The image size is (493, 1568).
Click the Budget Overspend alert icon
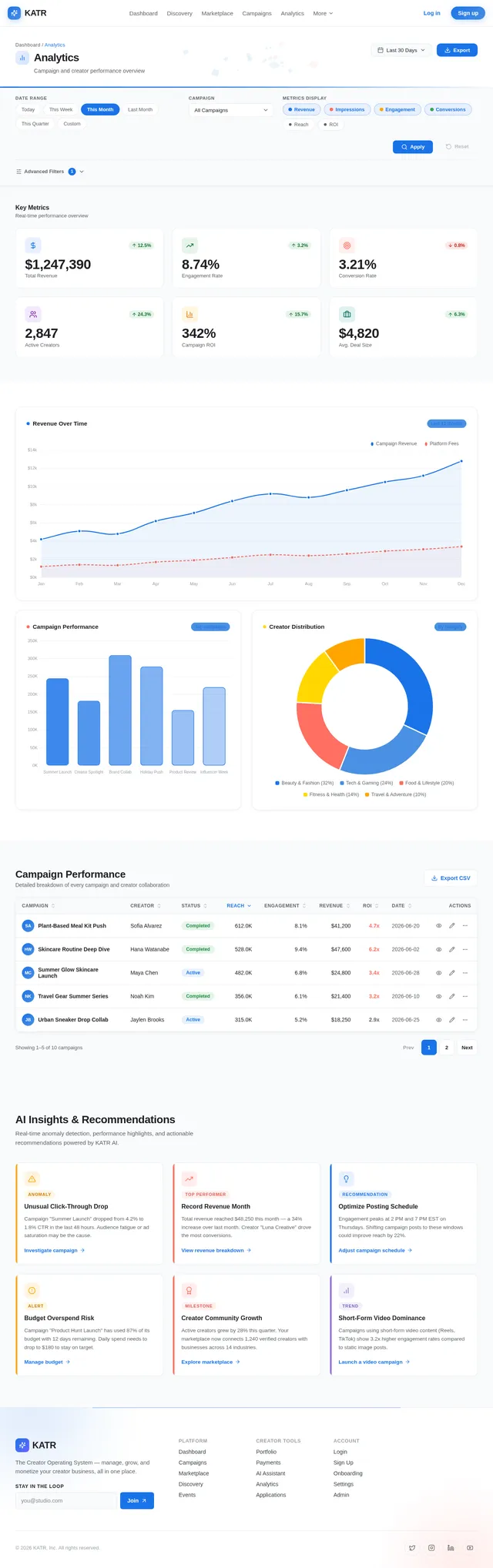coord(32,1291)
